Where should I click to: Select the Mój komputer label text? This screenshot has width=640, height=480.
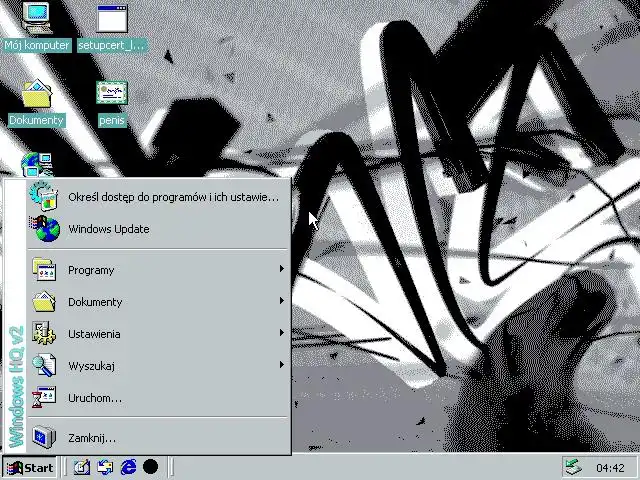click(37, 45)
